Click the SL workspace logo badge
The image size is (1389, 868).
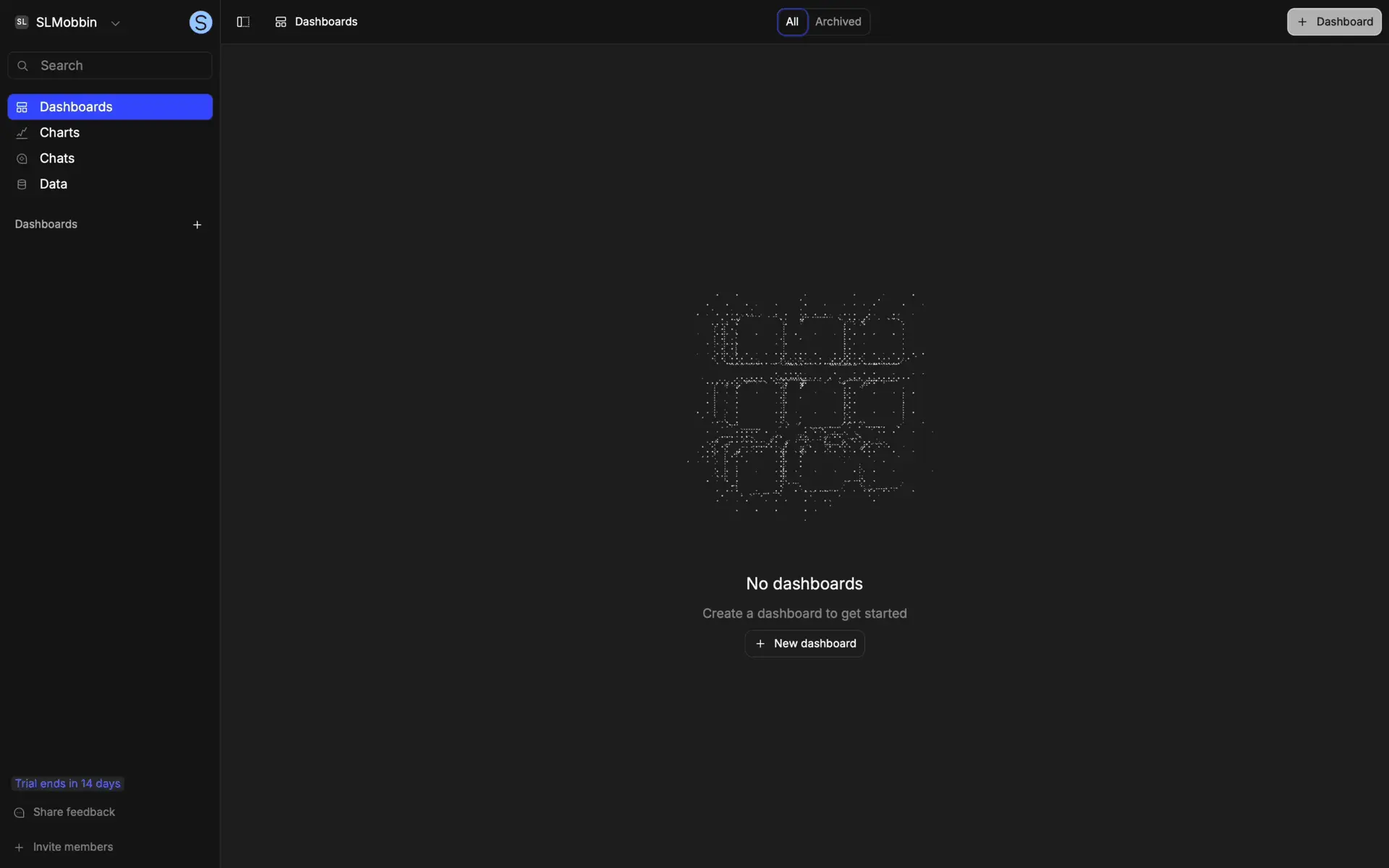(22, 22)
